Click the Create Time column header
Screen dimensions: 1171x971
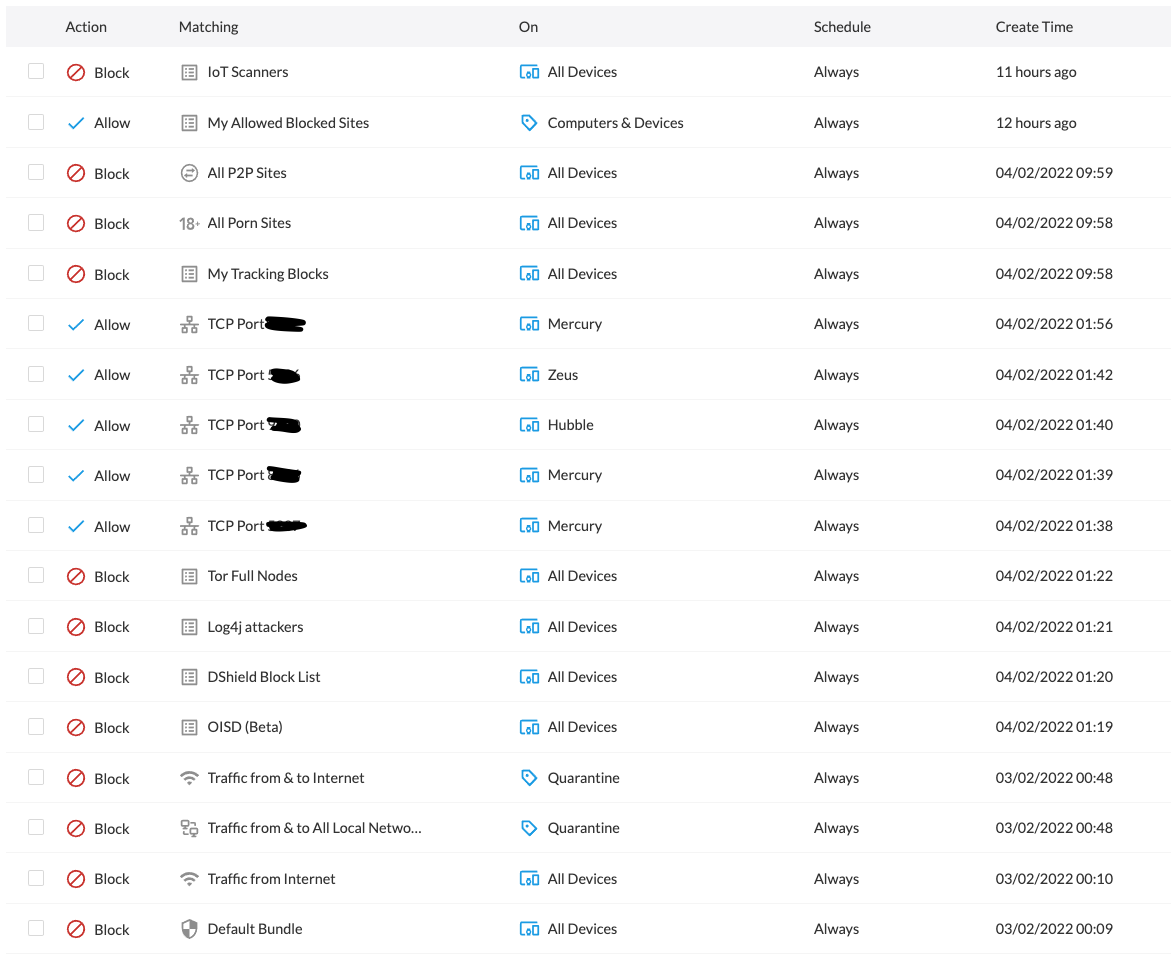[x=1033, y=27]
